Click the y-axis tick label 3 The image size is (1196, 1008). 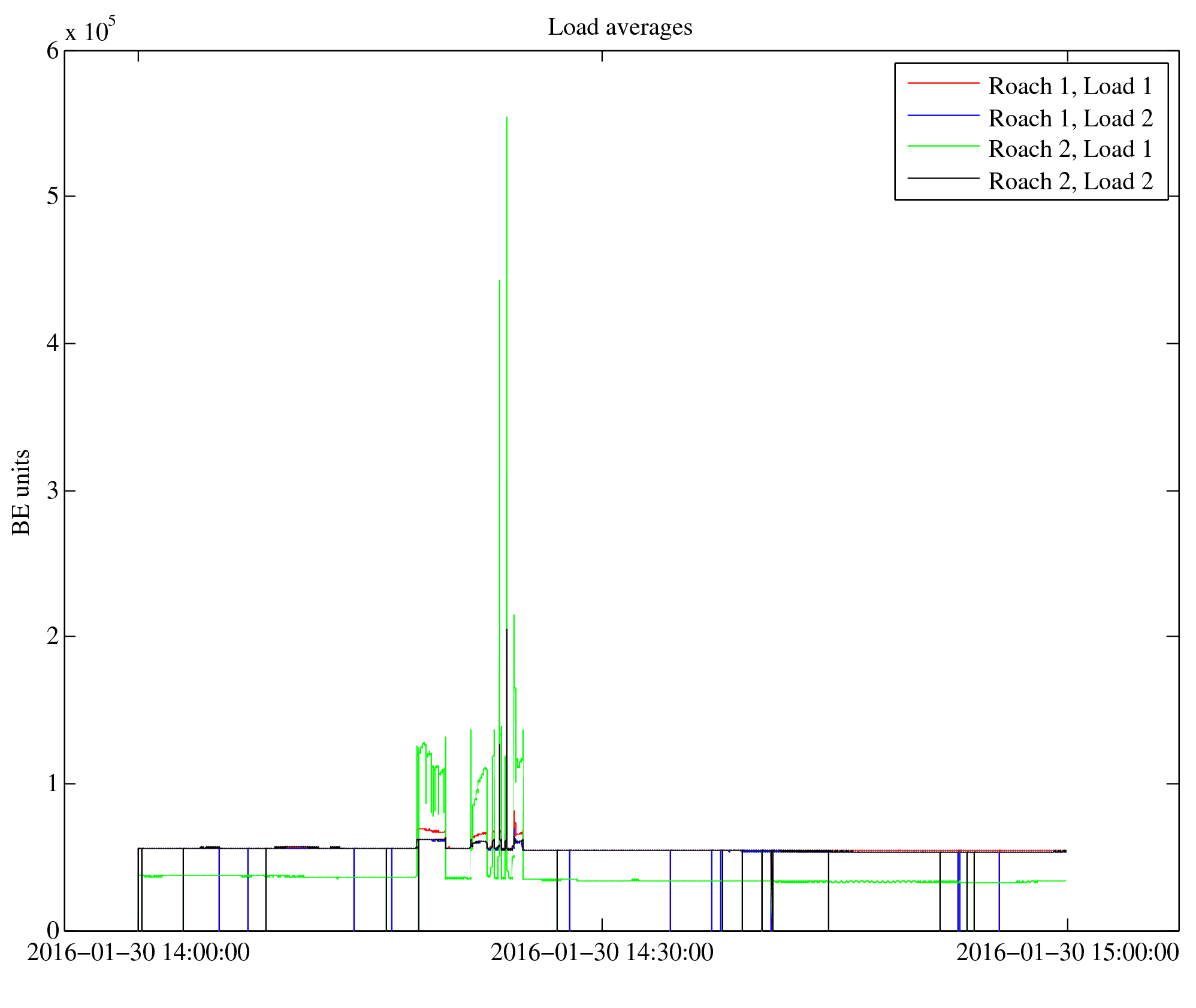pyautogui.click(x=53, y=491)
